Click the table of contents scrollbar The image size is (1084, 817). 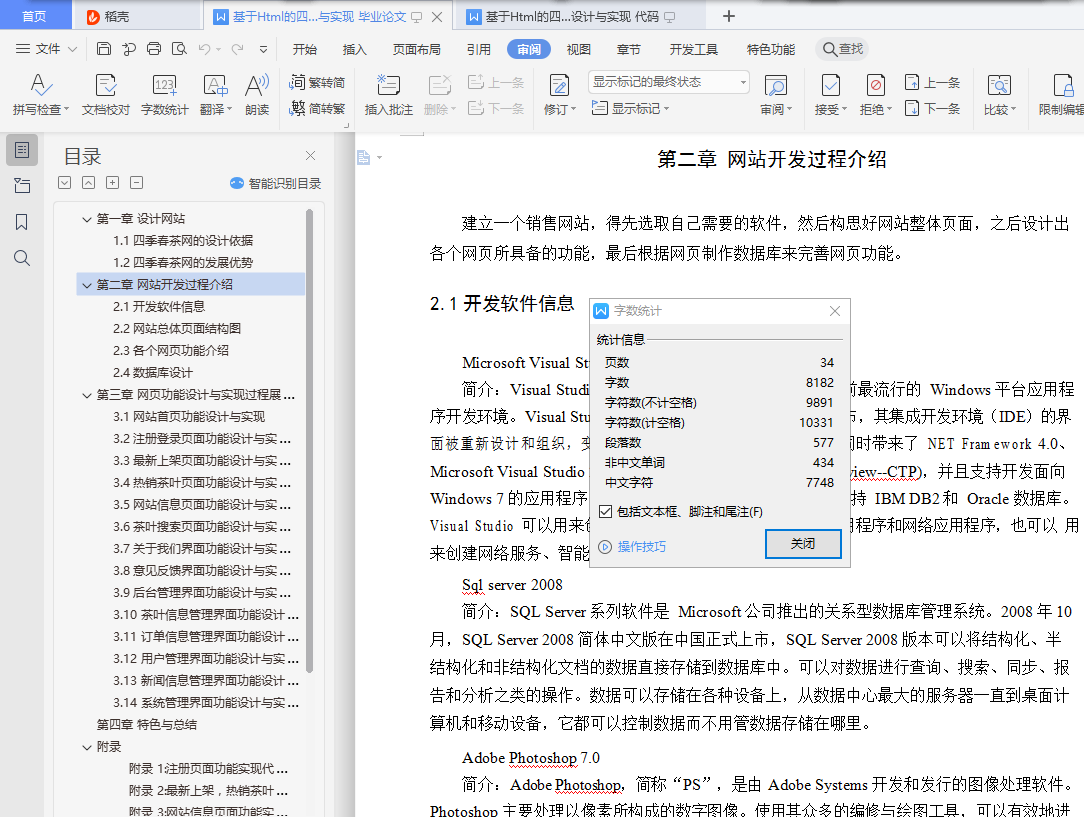(x=310, y=440)
